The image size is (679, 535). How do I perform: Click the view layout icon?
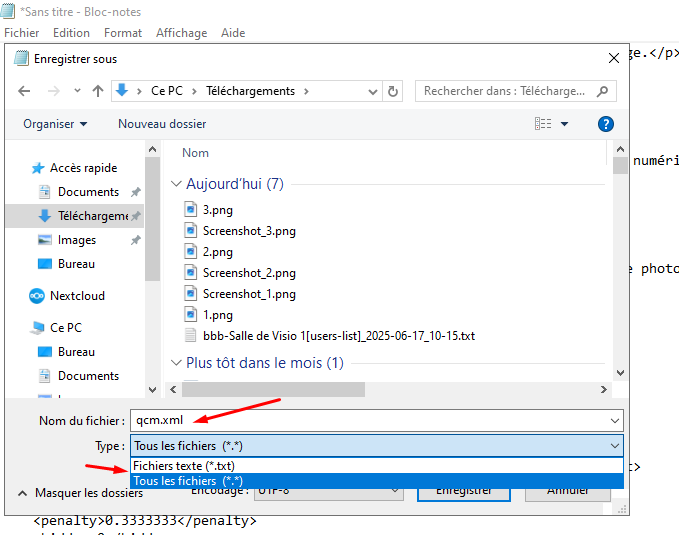pyautogui.click(x=543, y=124)
